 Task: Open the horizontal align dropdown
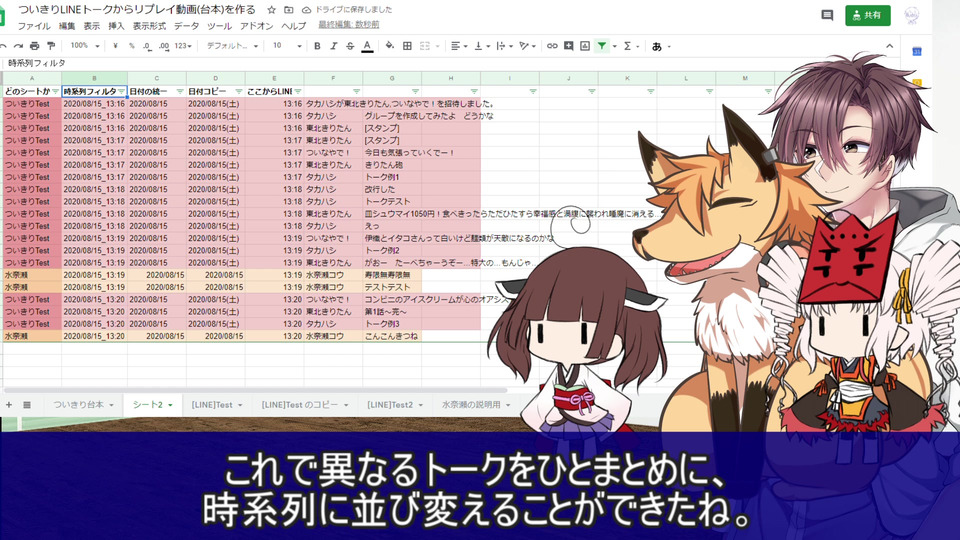(x=459, y=46)
